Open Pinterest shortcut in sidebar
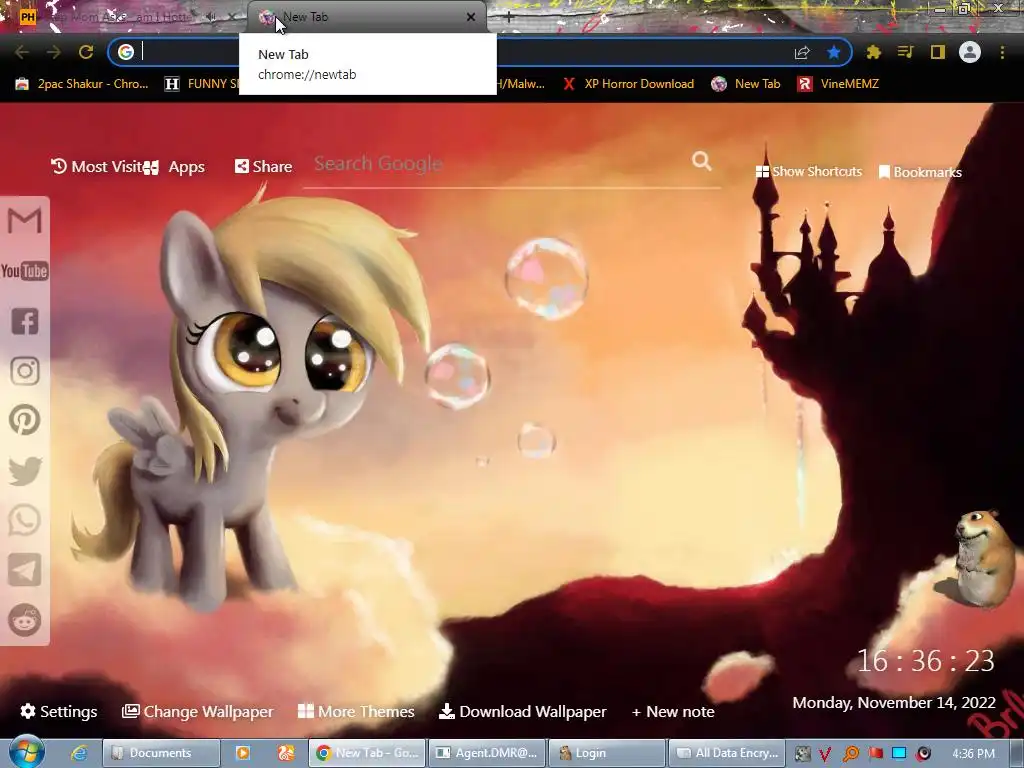Image resolution: width=1024 pixels, height=768 pixels. pos(25,420)
